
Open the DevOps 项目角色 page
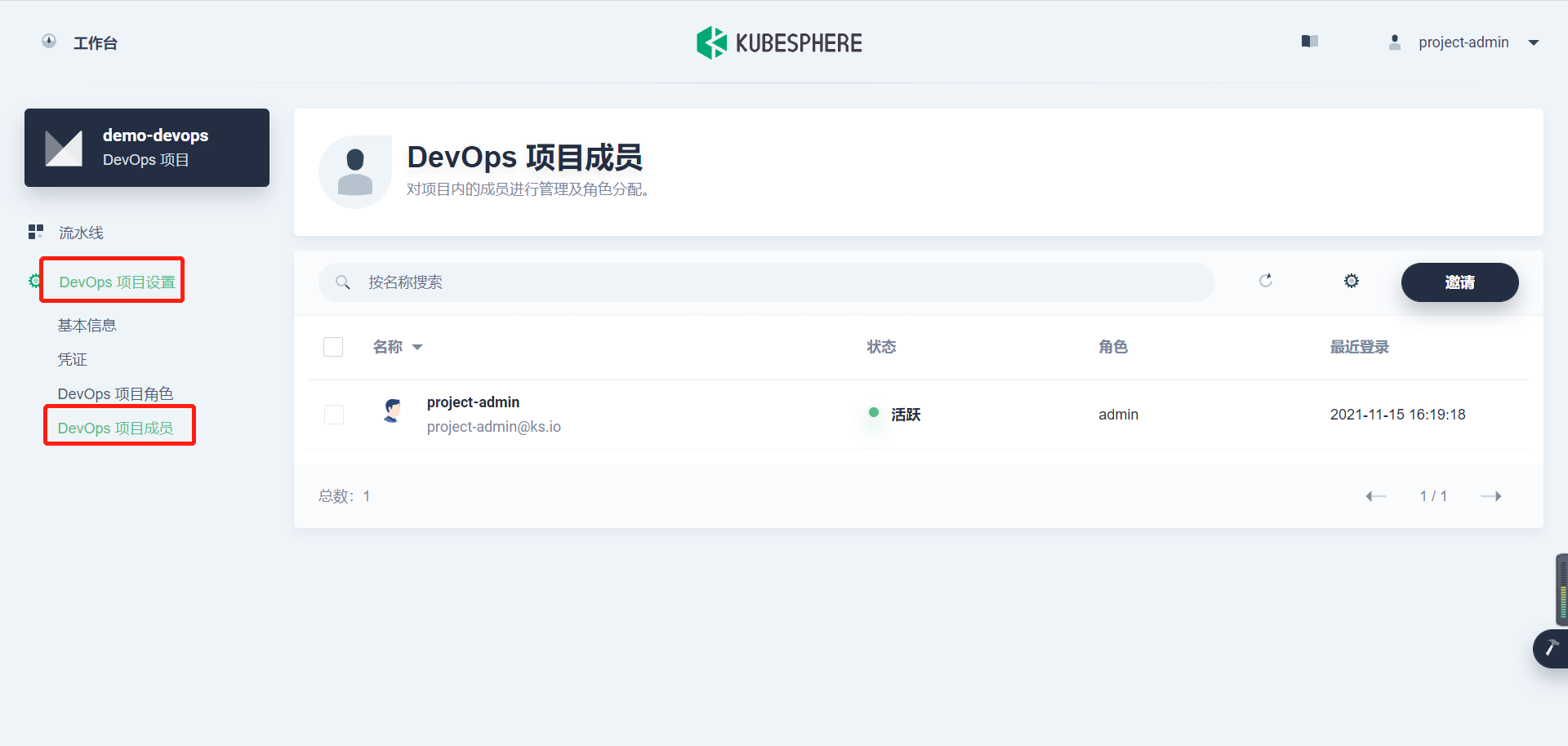pyautogui.click(x=115, y=394)
